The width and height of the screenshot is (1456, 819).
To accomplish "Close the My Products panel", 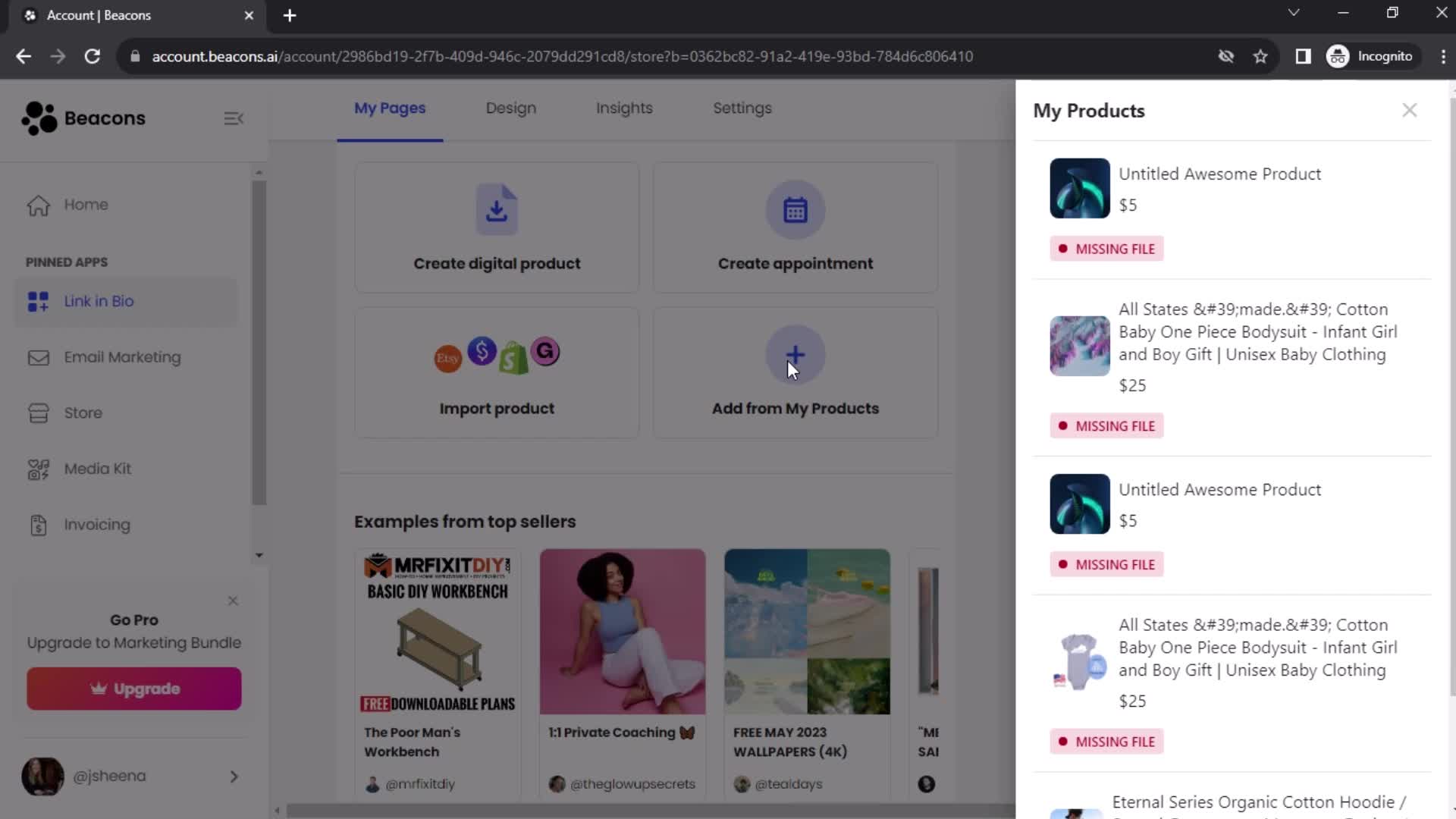I will pos(1410,110).
